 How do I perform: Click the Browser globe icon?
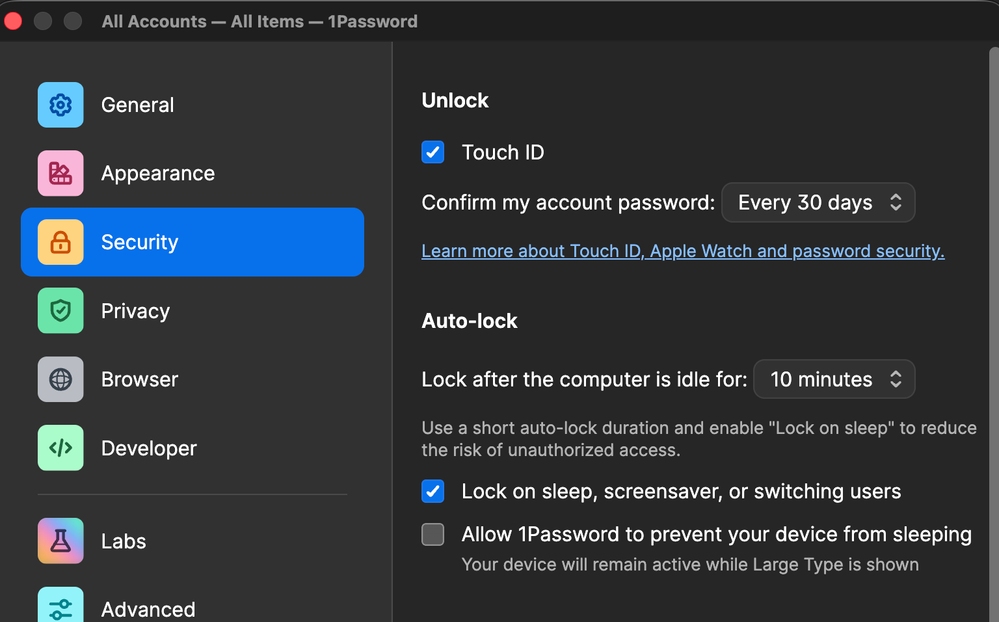pyautogui.click(x=60, y=380)
